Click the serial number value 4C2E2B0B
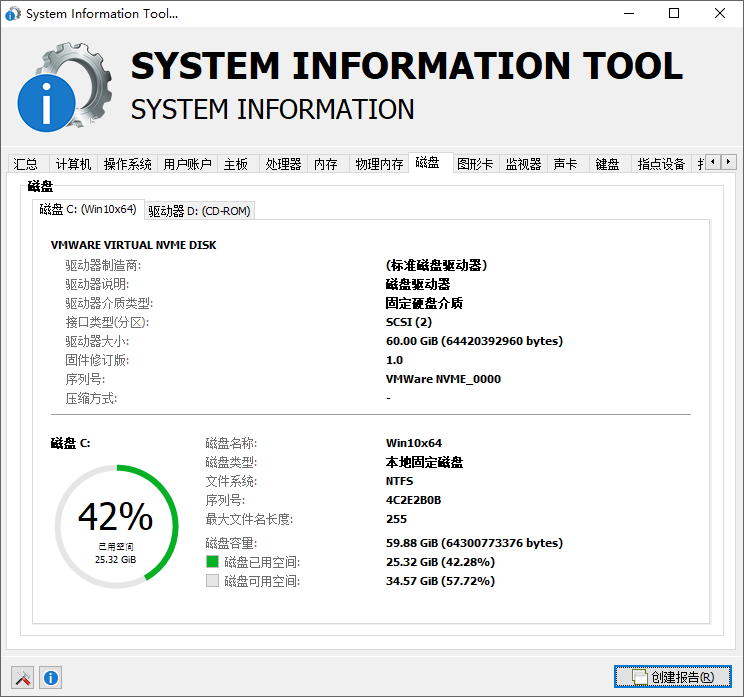The width and height of the screenshot is (744, 697). click(x=413, y=500)
